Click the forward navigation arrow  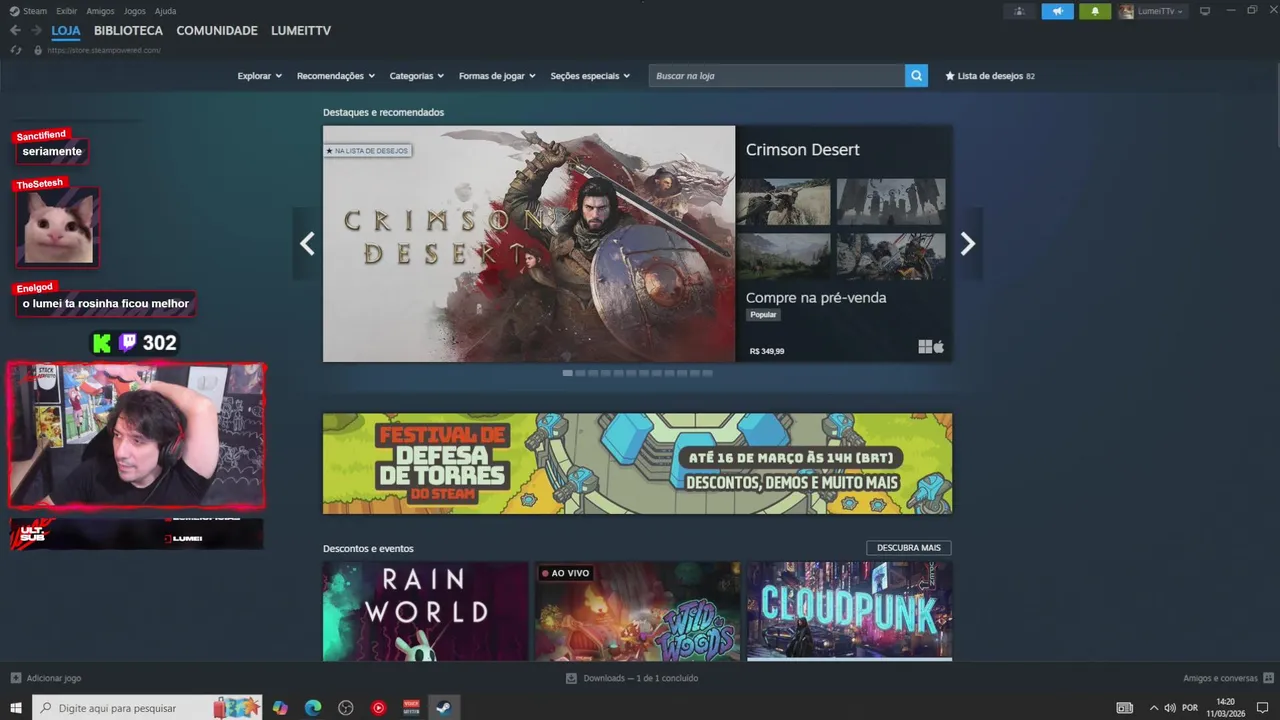coord(37,31)
